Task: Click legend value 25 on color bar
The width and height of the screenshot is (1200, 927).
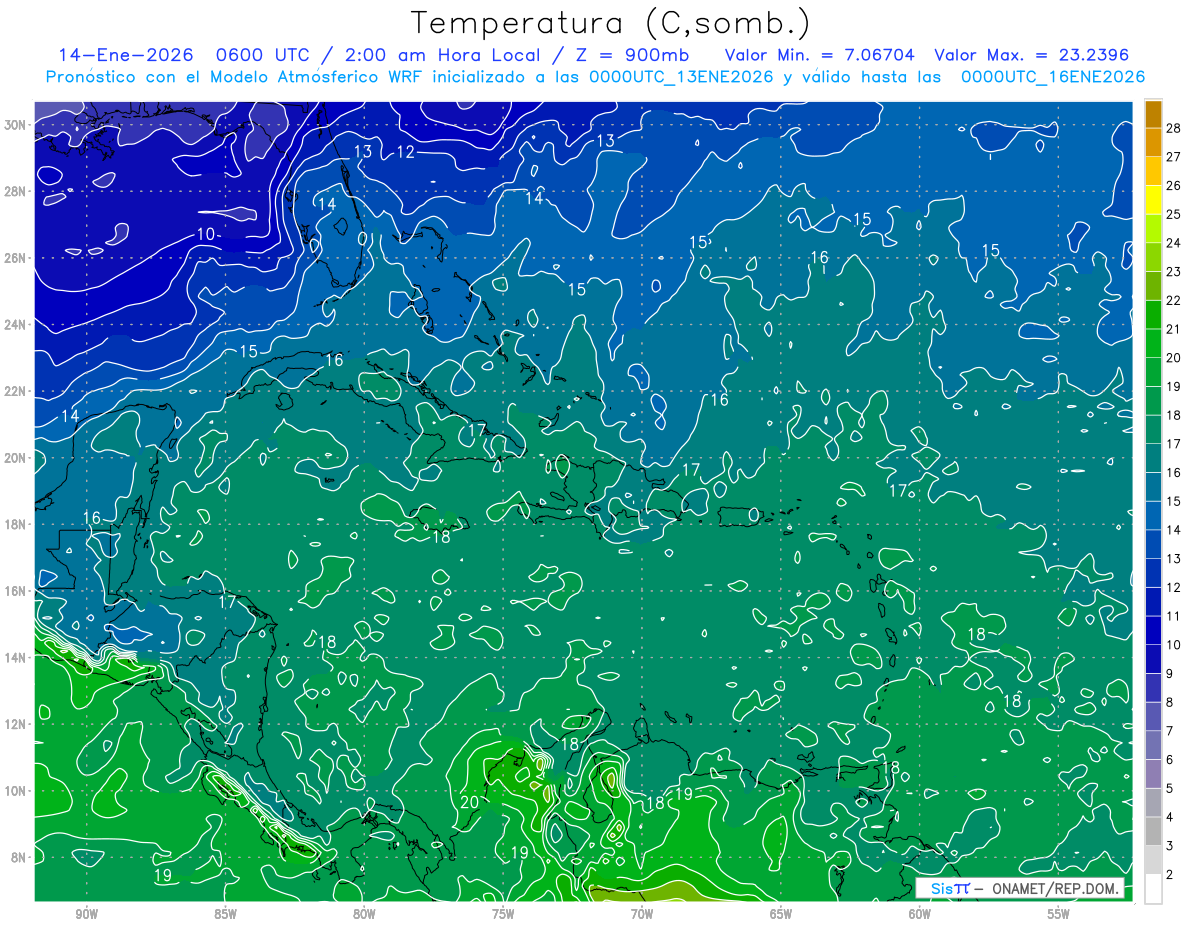Action: pyautogui.click(x=1174, y=214)
